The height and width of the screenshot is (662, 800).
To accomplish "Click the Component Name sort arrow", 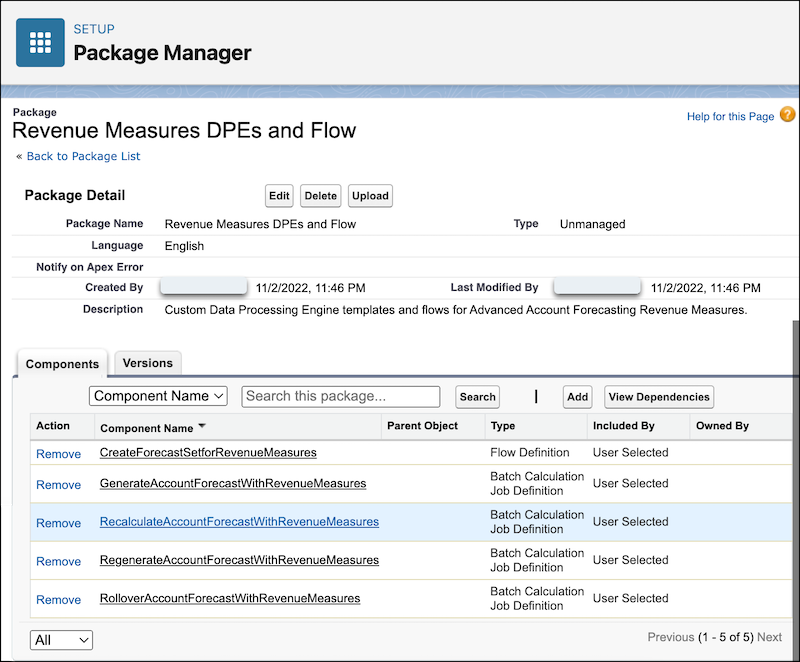I will (x=202, y=426).
